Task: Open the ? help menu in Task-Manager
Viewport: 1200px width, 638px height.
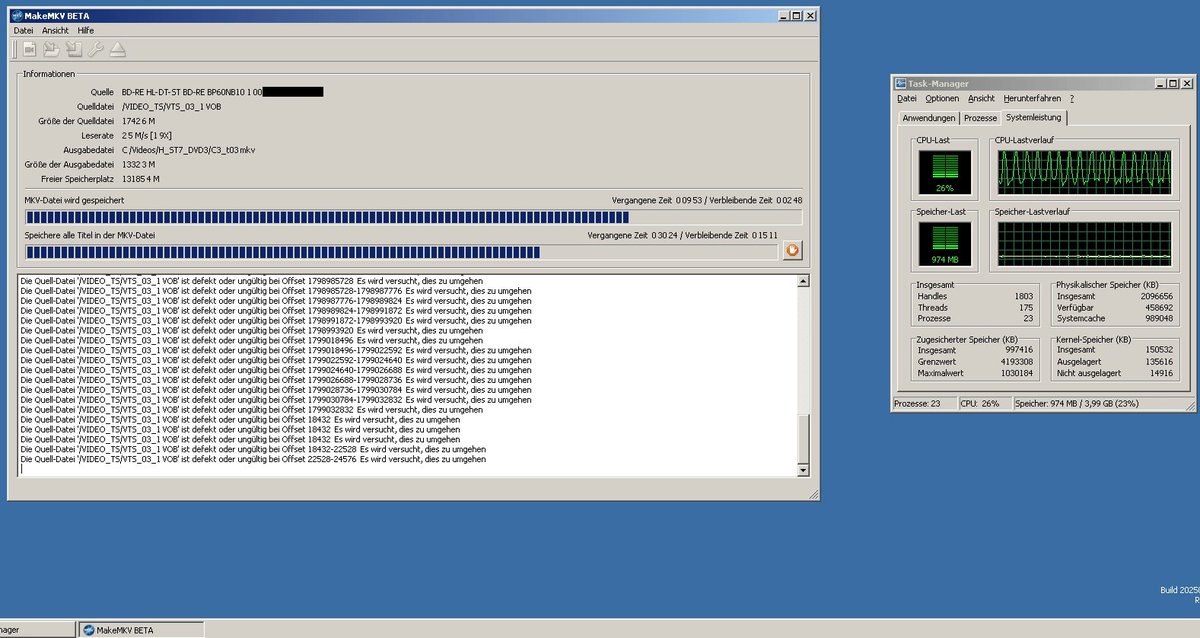Action: point(1071,99)
